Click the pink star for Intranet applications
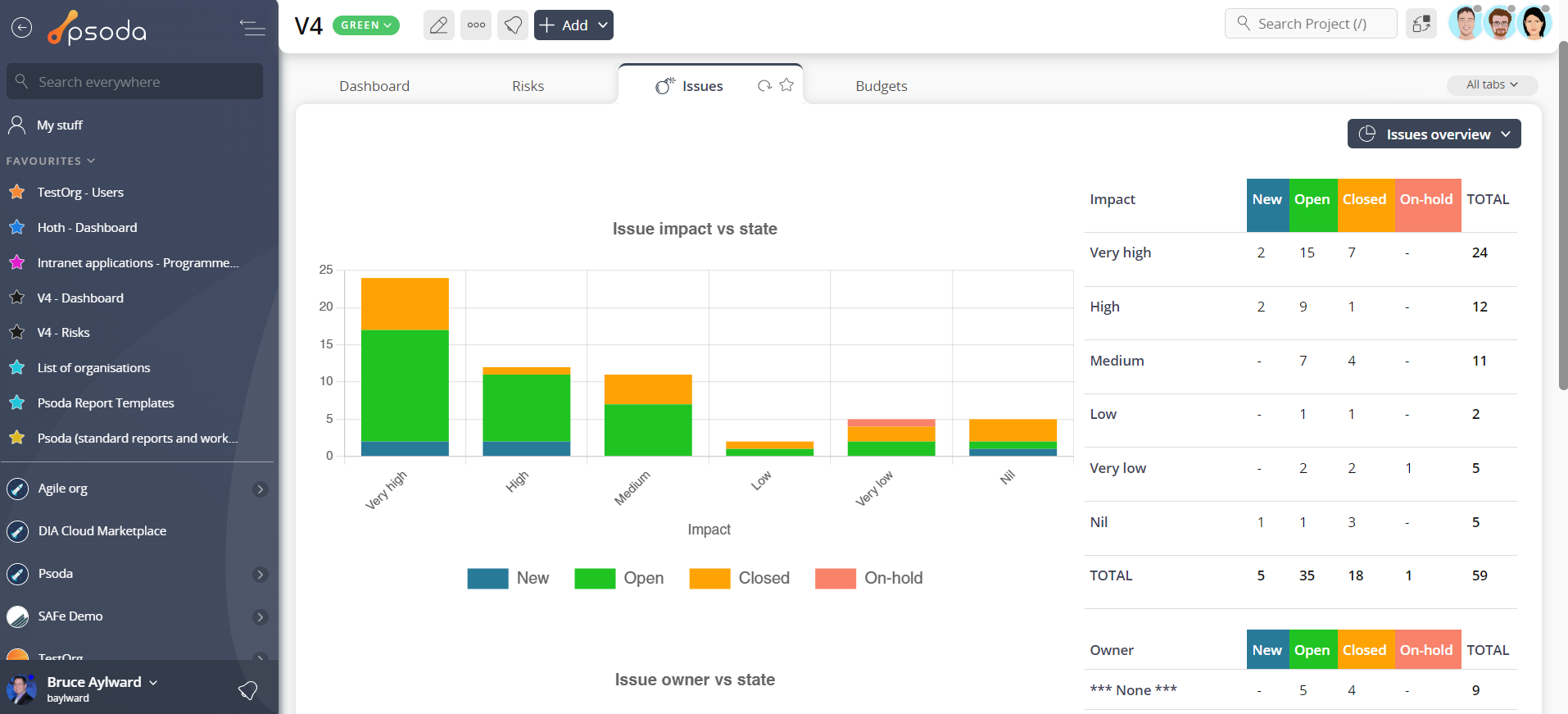 point(16,262)
